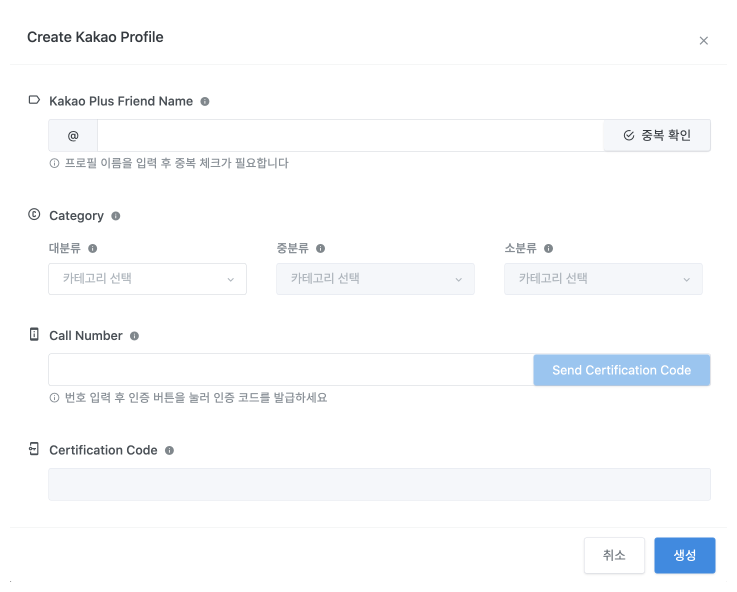
Task: Click the Create Kakao Profile title
Action: (x=95, y=37)
